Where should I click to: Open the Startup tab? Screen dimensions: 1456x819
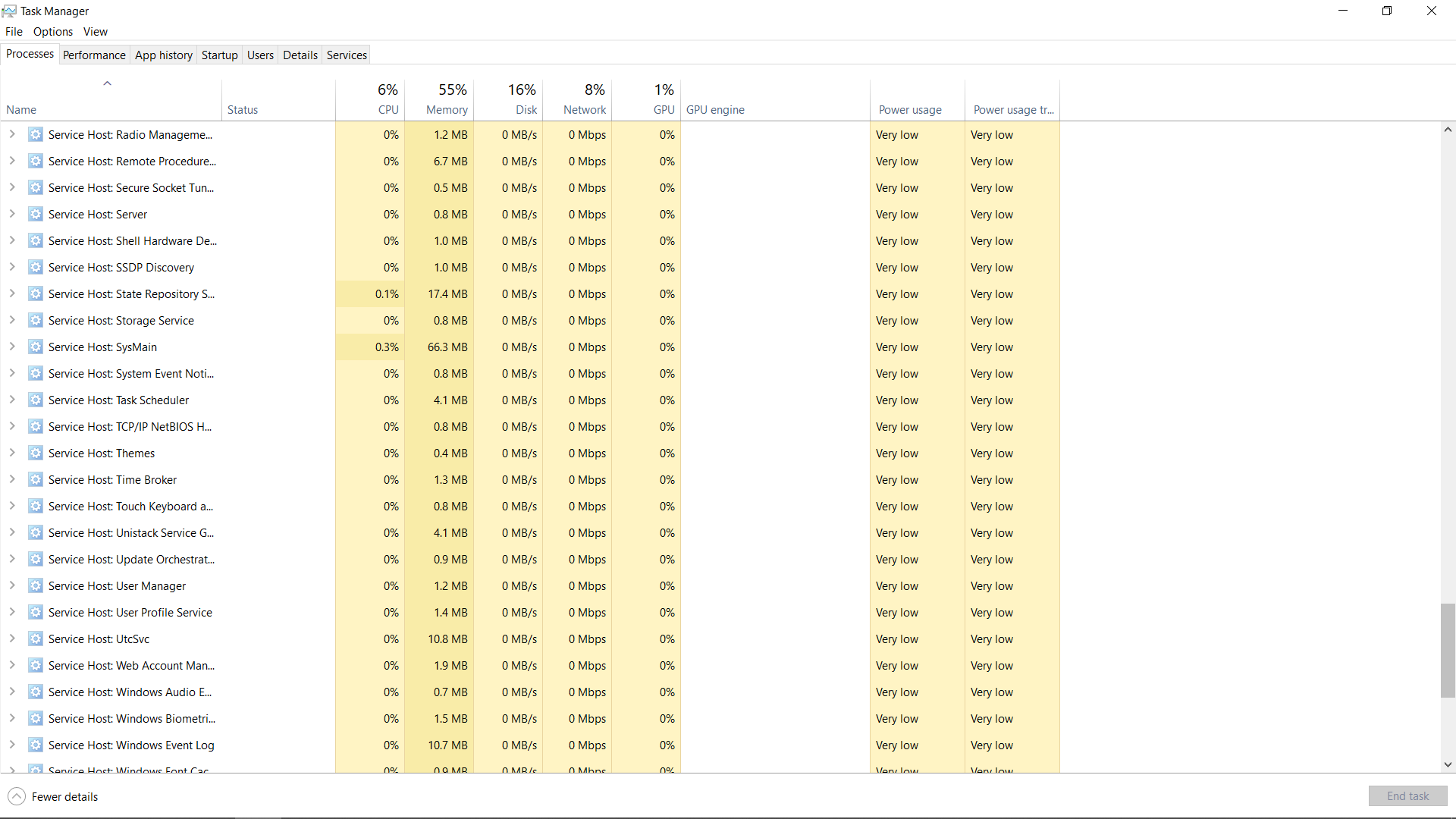219,55
